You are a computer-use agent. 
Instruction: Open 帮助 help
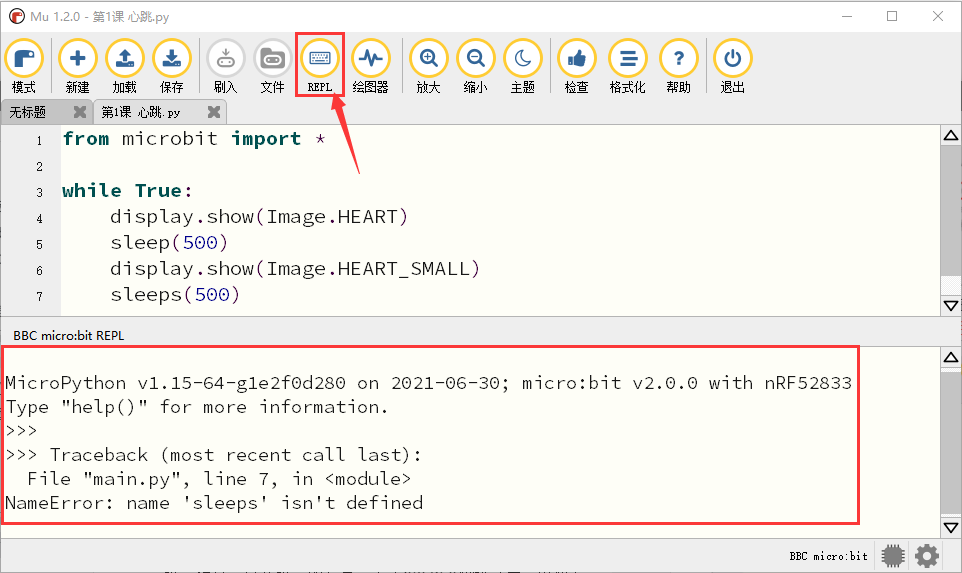[x=679, y=66]
